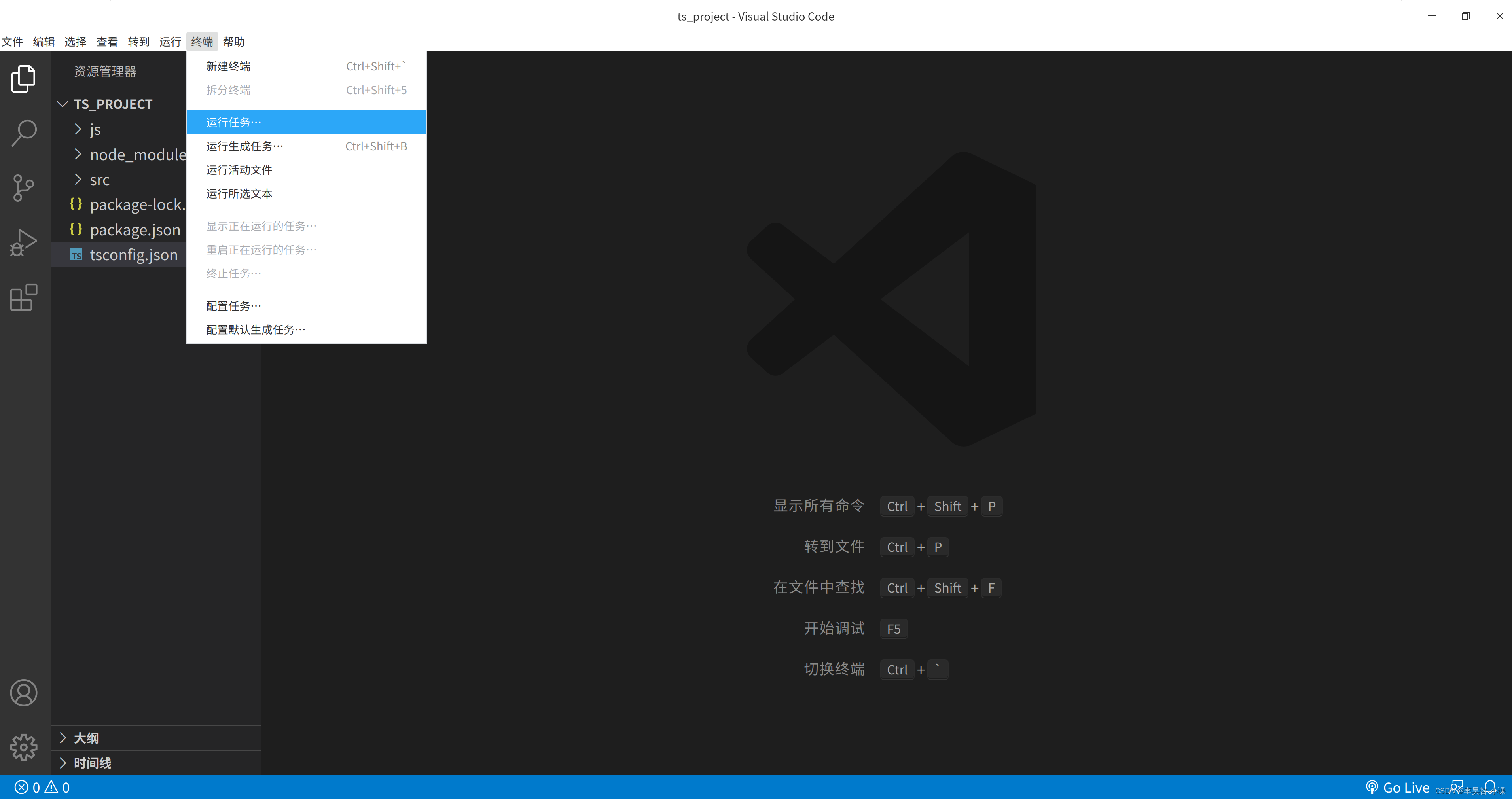Expand the src folder
This screenshot has height=799, width=1512.
pos(119,180)
